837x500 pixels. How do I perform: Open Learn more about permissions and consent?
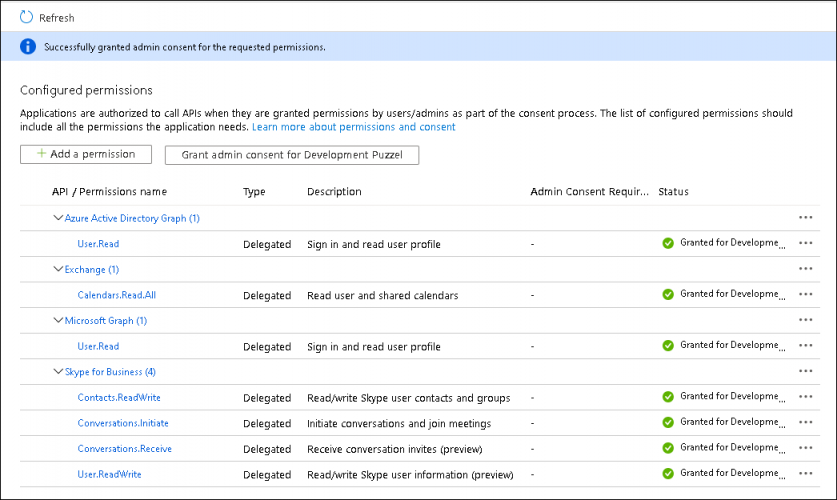coord(354,127)
